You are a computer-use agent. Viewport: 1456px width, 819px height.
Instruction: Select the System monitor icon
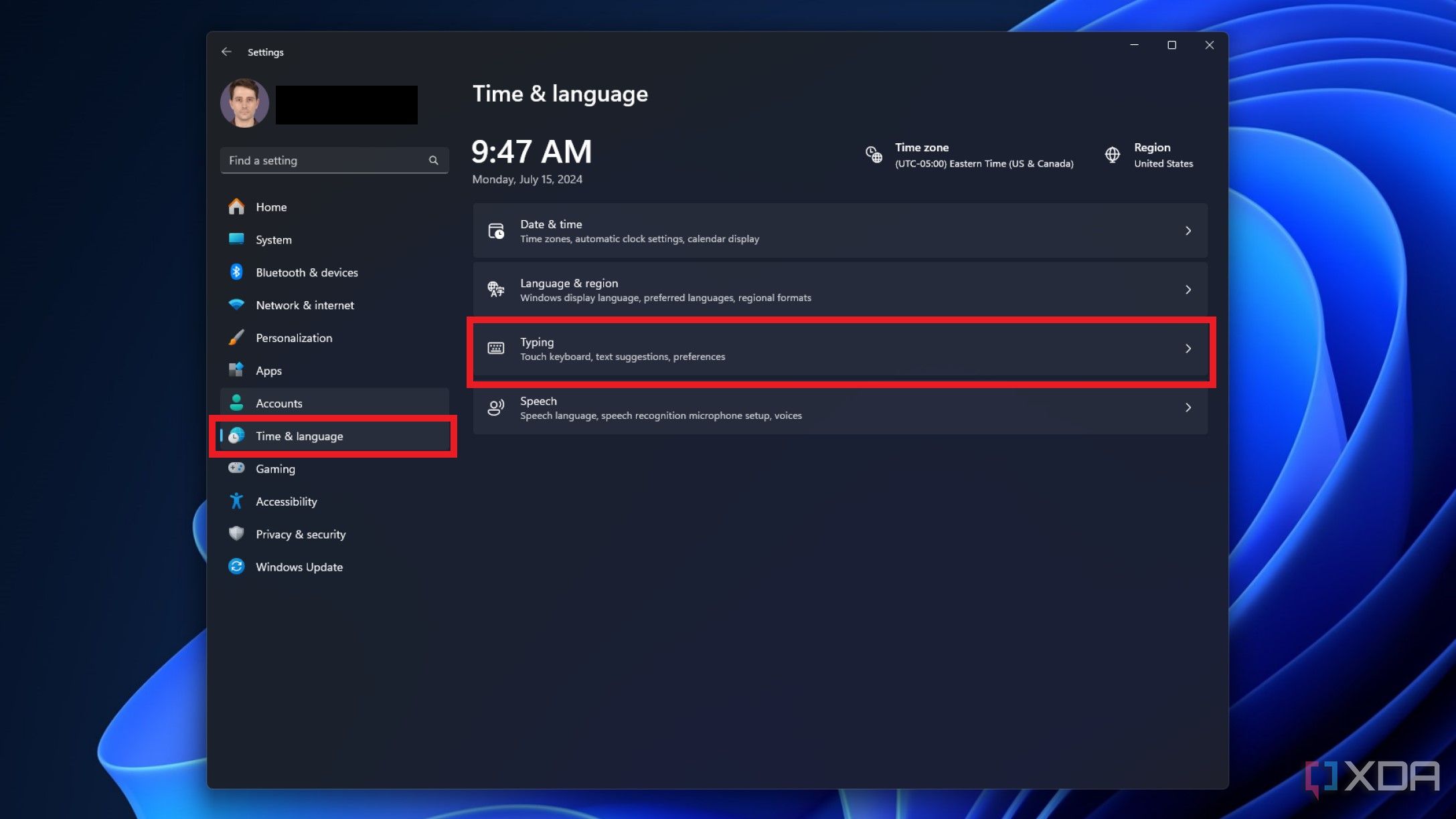click(x=236, y=239)
